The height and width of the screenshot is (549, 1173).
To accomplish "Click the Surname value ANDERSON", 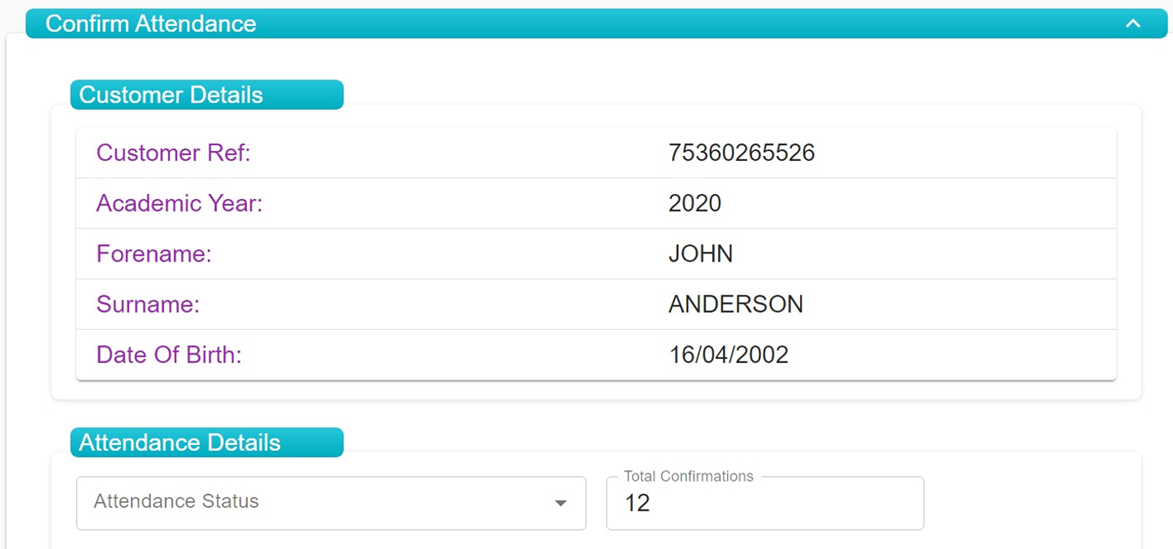I will (735, 304).
